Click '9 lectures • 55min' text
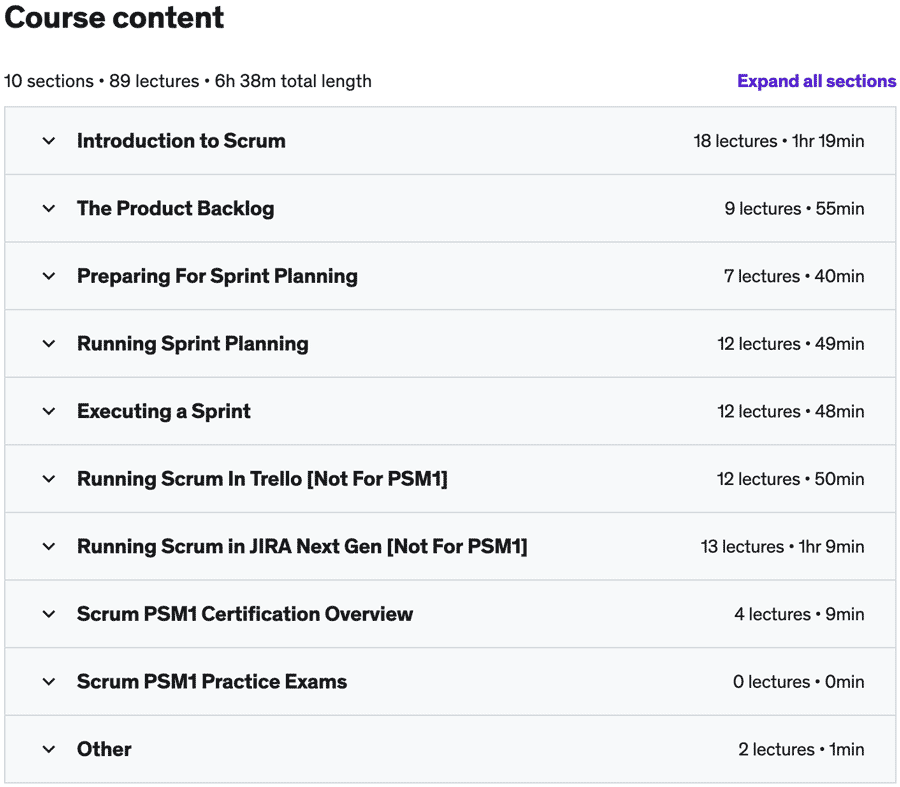The width and height of the screenshot is (900, 787). tap(794, 208)
